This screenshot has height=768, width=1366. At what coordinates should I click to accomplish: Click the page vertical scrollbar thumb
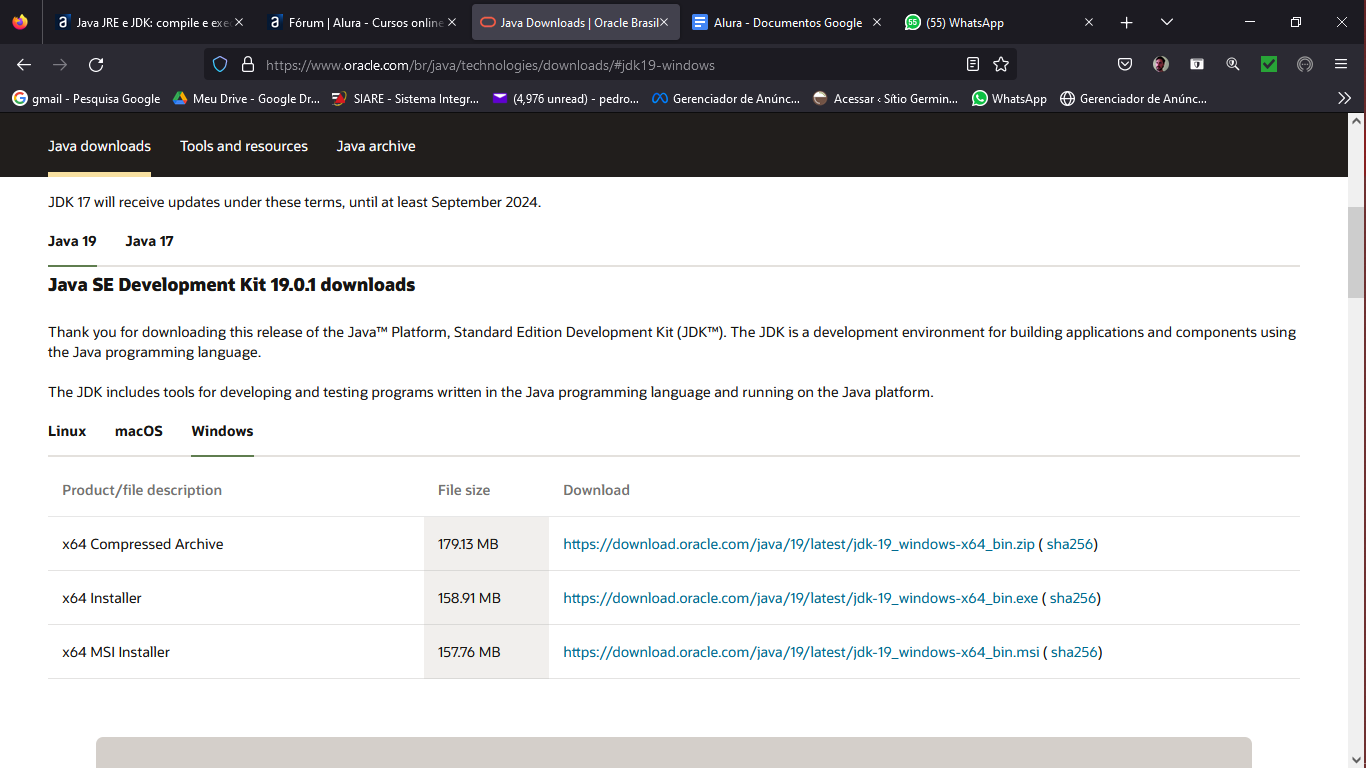click(1356, 252)
